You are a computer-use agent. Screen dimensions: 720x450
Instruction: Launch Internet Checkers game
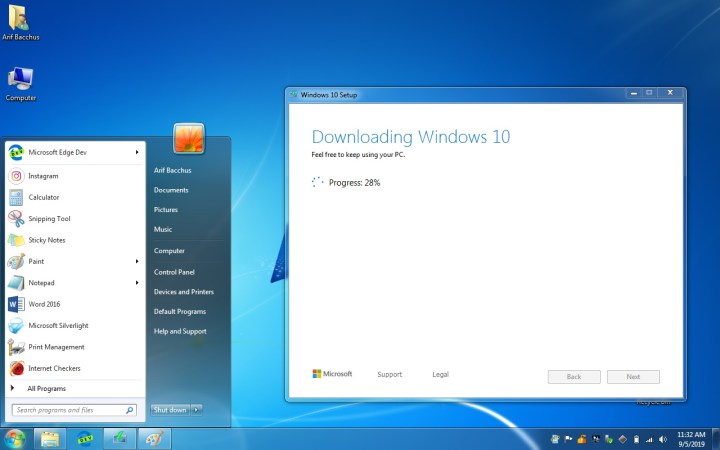click(x=54, y=368)
